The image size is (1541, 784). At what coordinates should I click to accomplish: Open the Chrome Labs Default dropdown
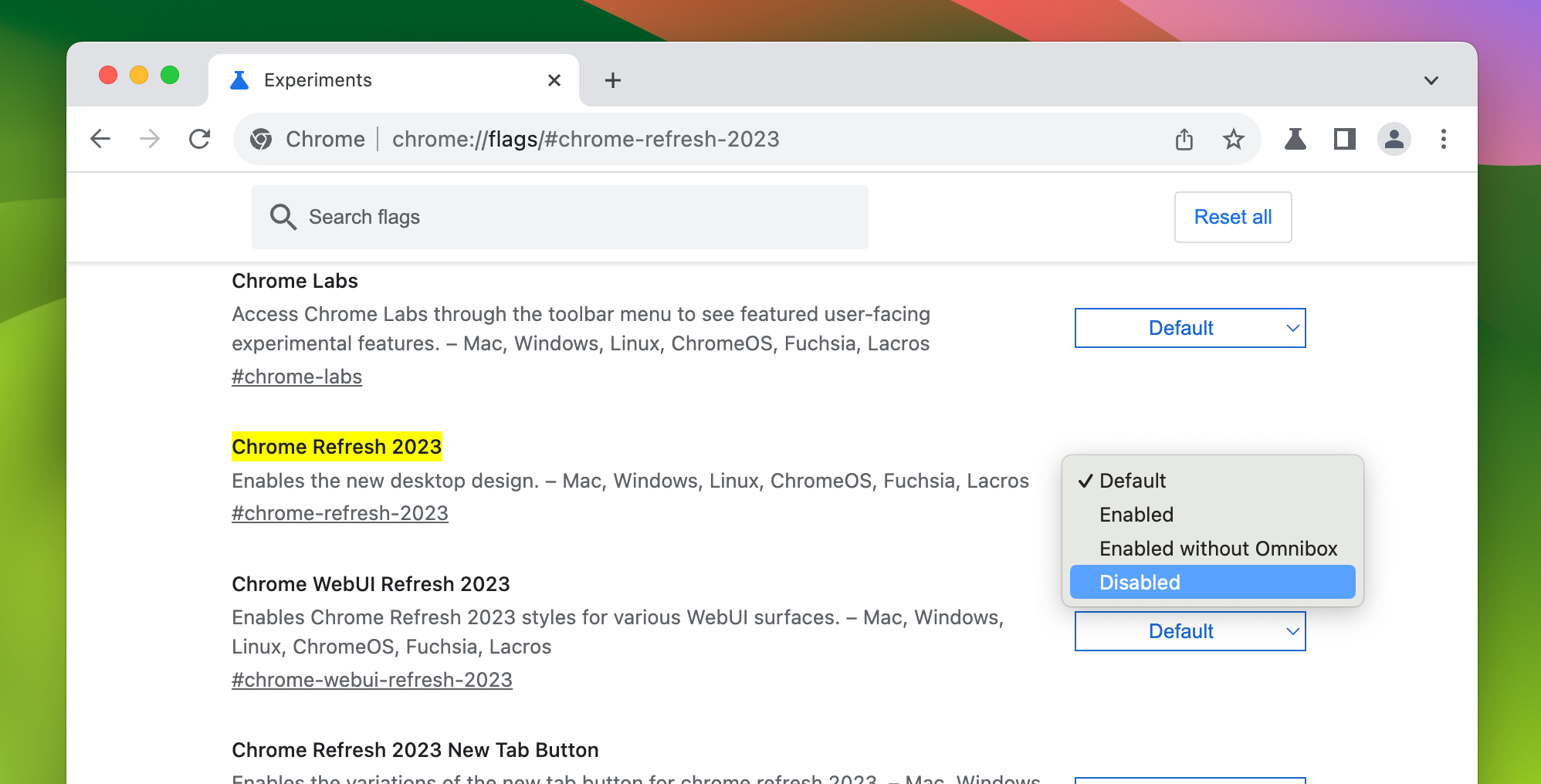(1190, 328)
